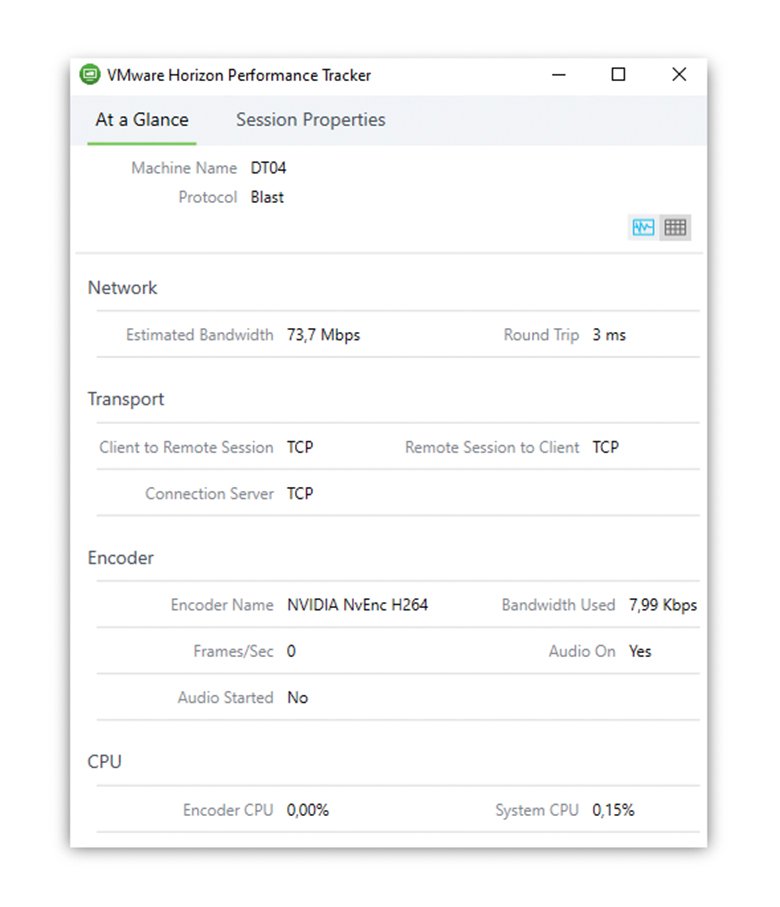Collapse the Transport section
780x907 pixels.
126,399
